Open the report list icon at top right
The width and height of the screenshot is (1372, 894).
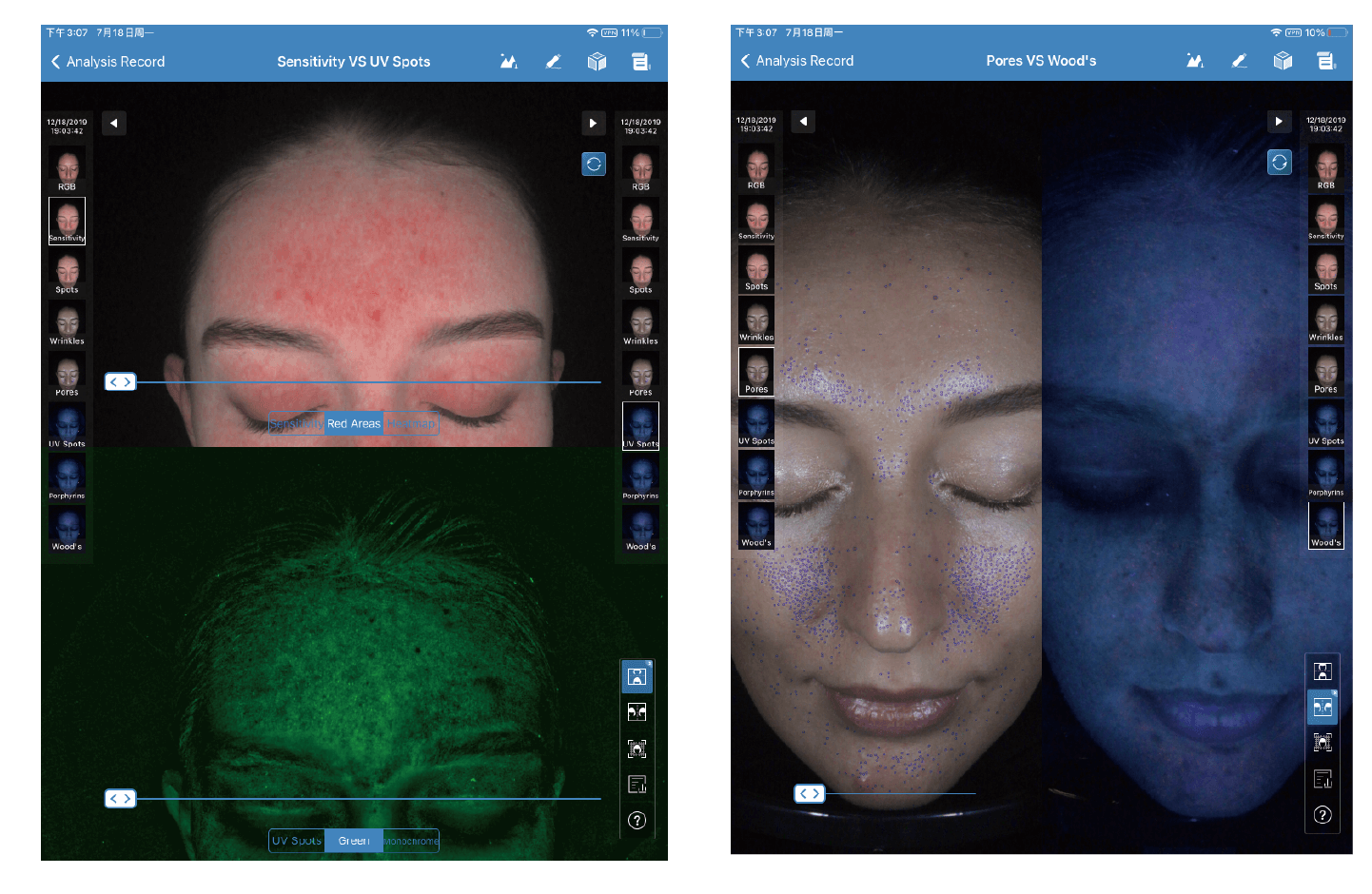point(1327,60)
